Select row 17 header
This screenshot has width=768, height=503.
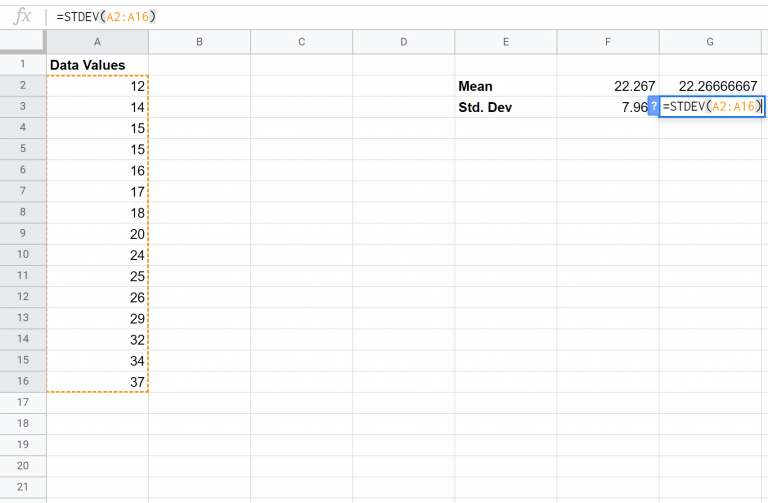tap(22, 402)
